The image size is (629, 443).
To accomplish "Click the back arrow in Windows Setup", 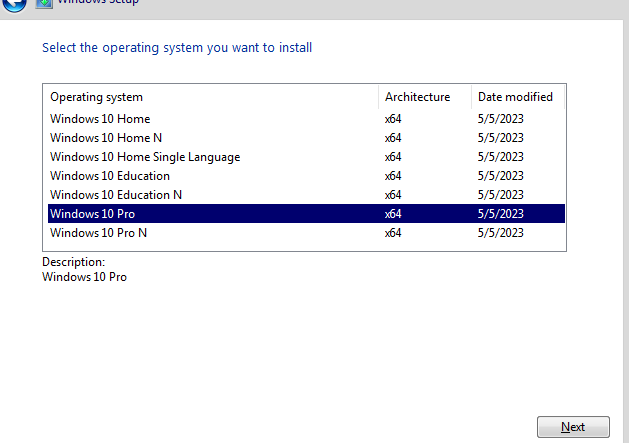I will click(x=14, y=4).
